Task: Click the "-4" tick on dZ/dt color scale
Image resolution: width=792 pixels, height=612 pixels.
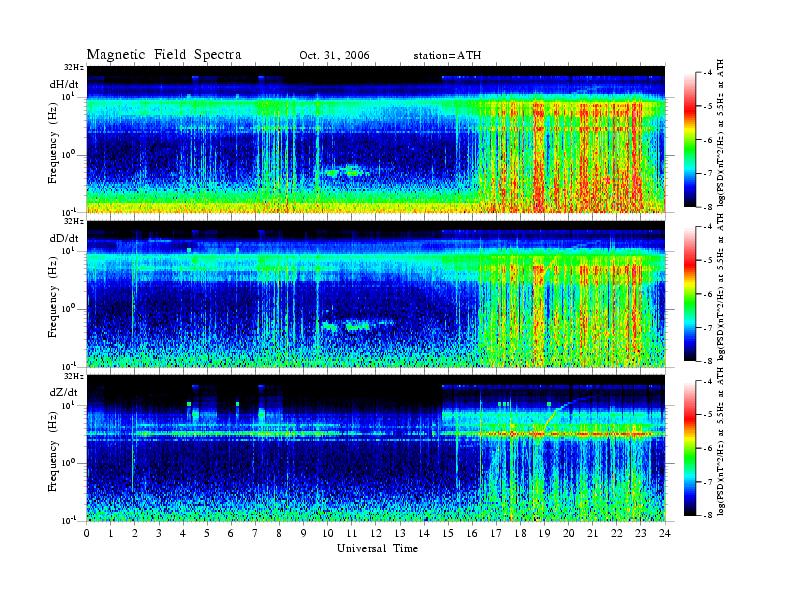Action: point(709,381)
